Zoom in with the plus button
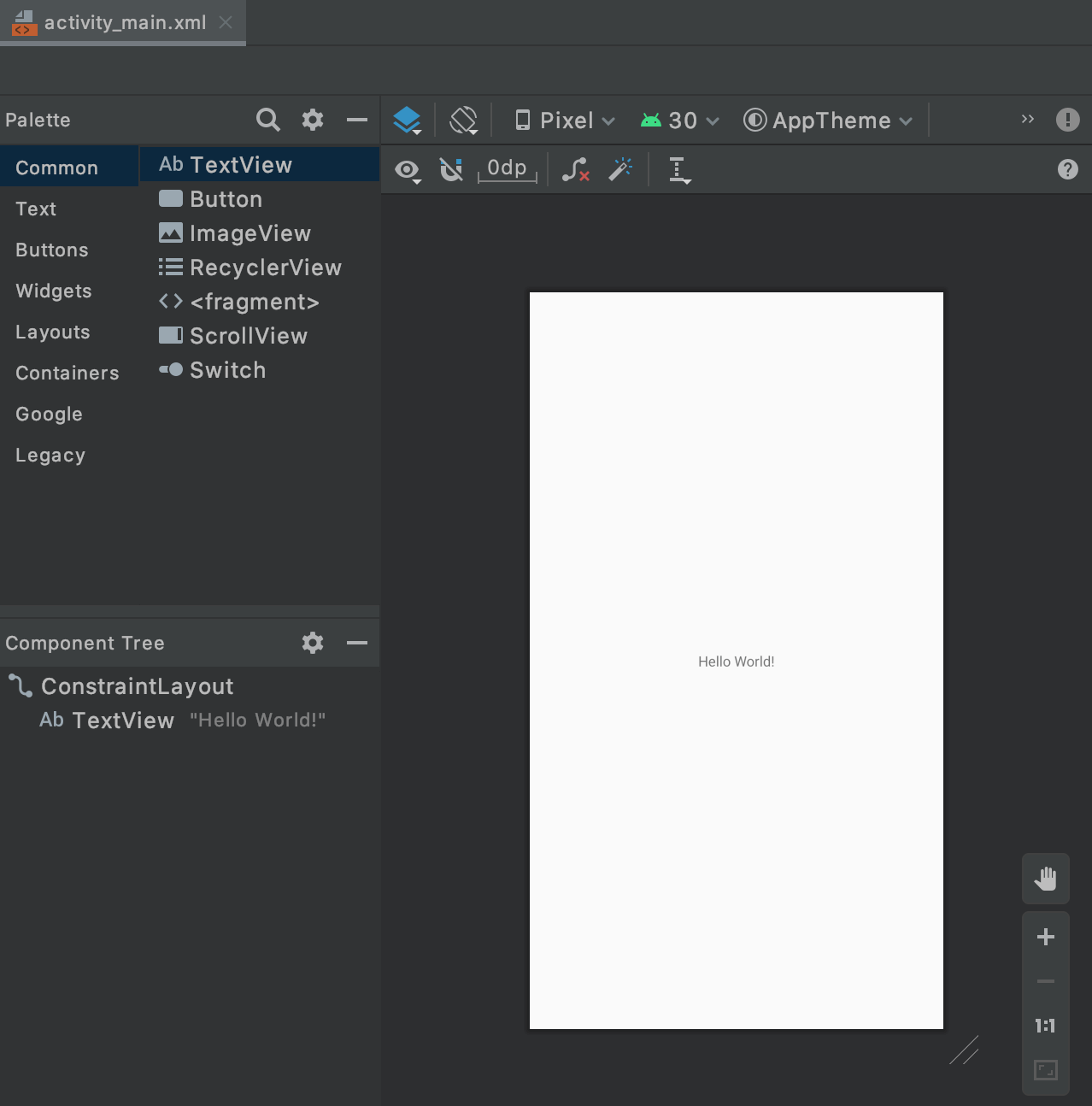Image resolution: width=1092 pixels, height=1106 pixels. point(1046,937)
